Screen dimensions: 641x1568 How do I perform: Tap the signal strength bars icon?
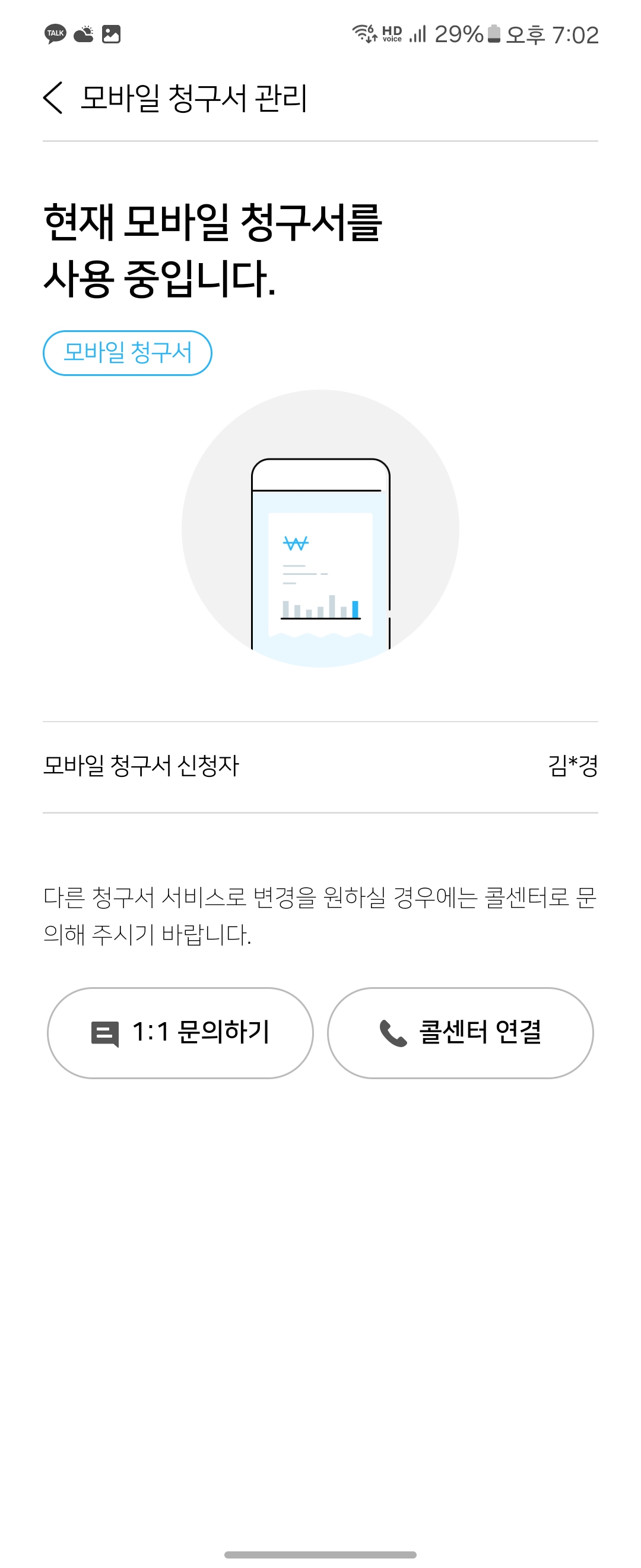pos(418,33)
